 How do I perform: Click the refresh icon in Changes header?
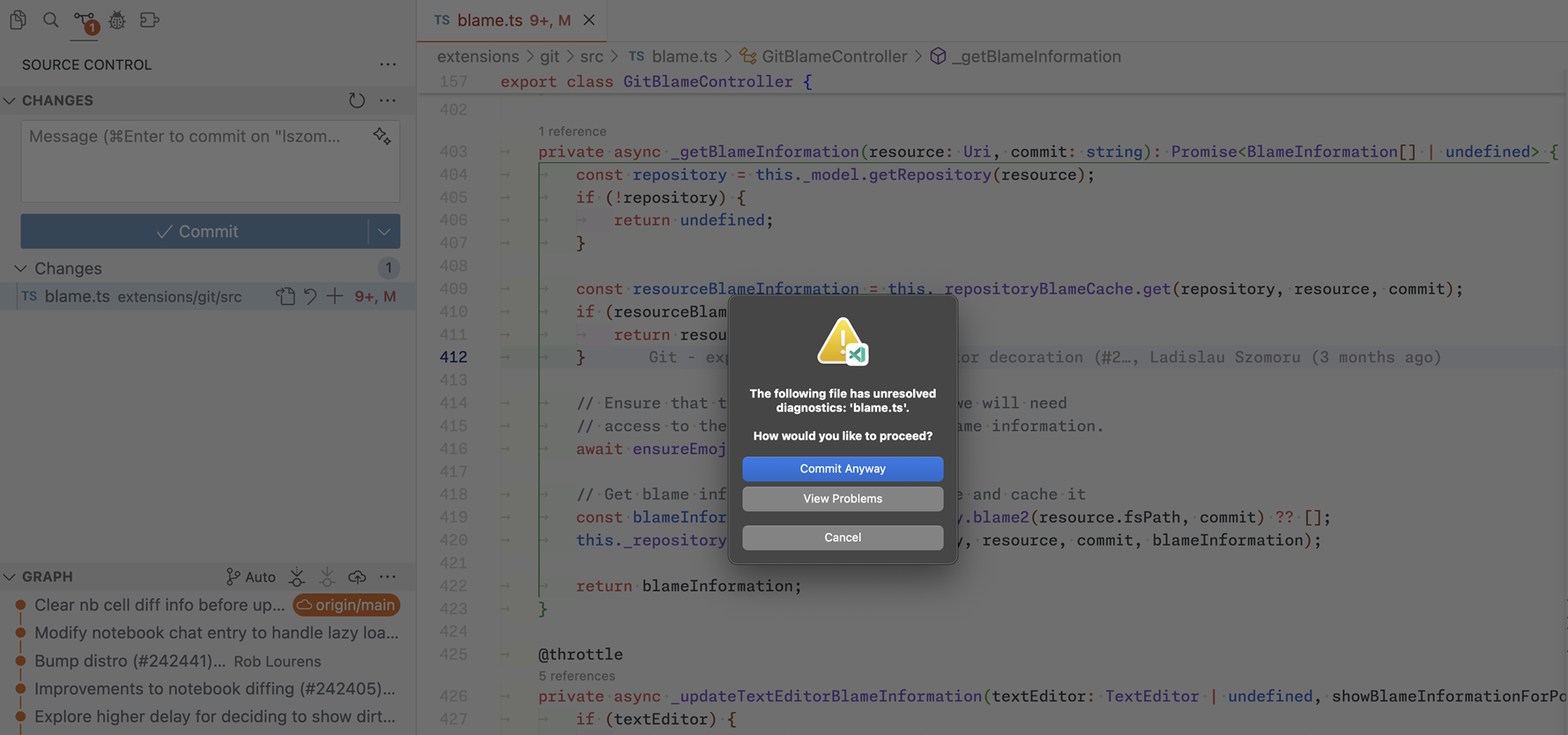(356, 100)
